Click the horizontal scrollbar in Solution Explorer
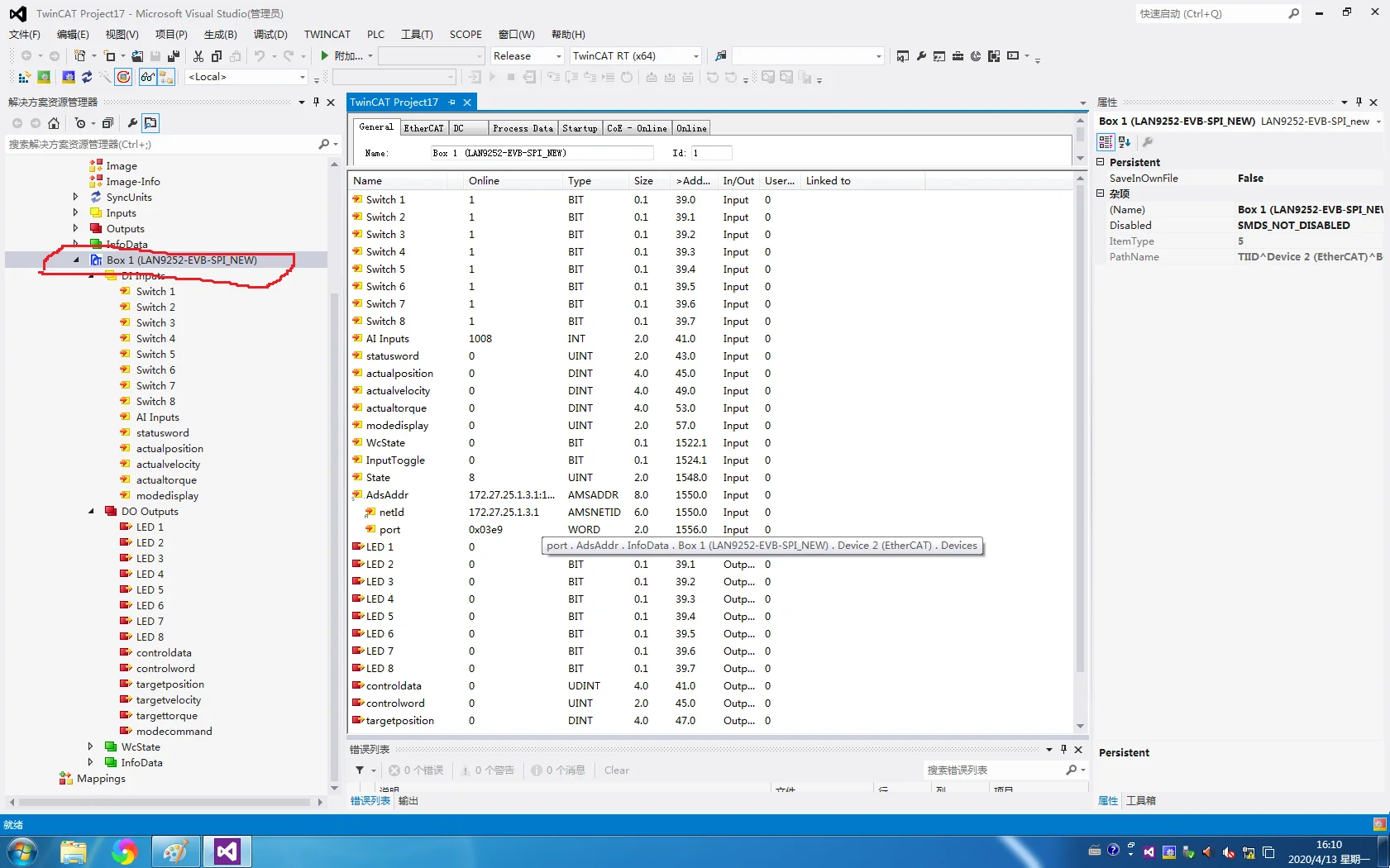This screenshot has width=1390, height=868. (165, 802)
